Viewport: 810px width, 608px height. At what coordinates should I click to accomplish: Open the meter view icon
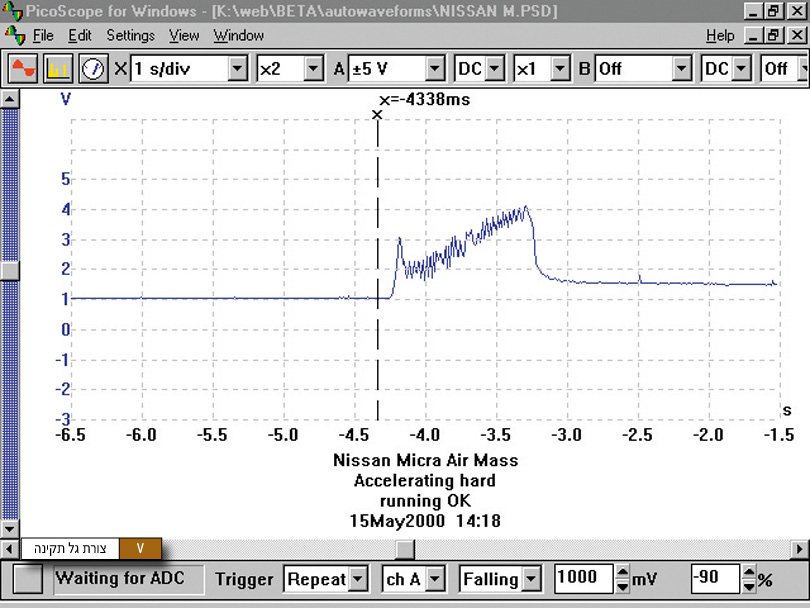click(x=93, y=69)
